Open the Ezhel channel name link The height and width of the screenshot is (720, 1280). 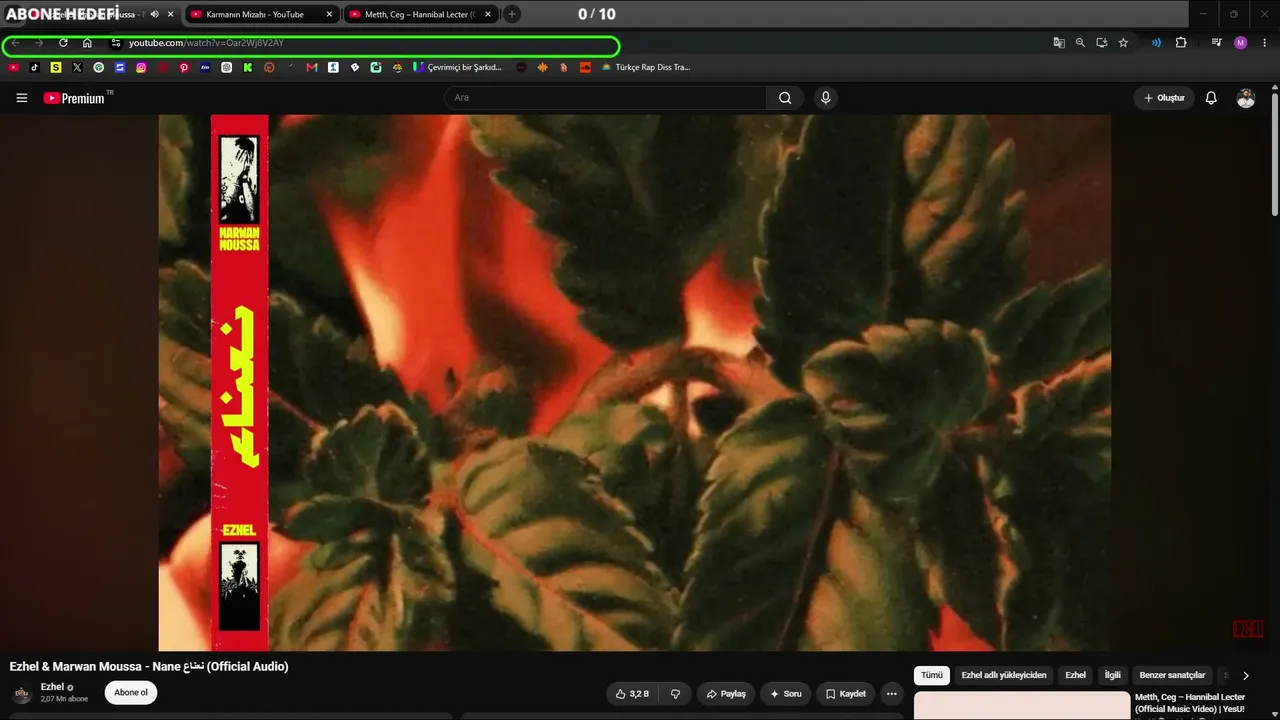coord(52,687)
